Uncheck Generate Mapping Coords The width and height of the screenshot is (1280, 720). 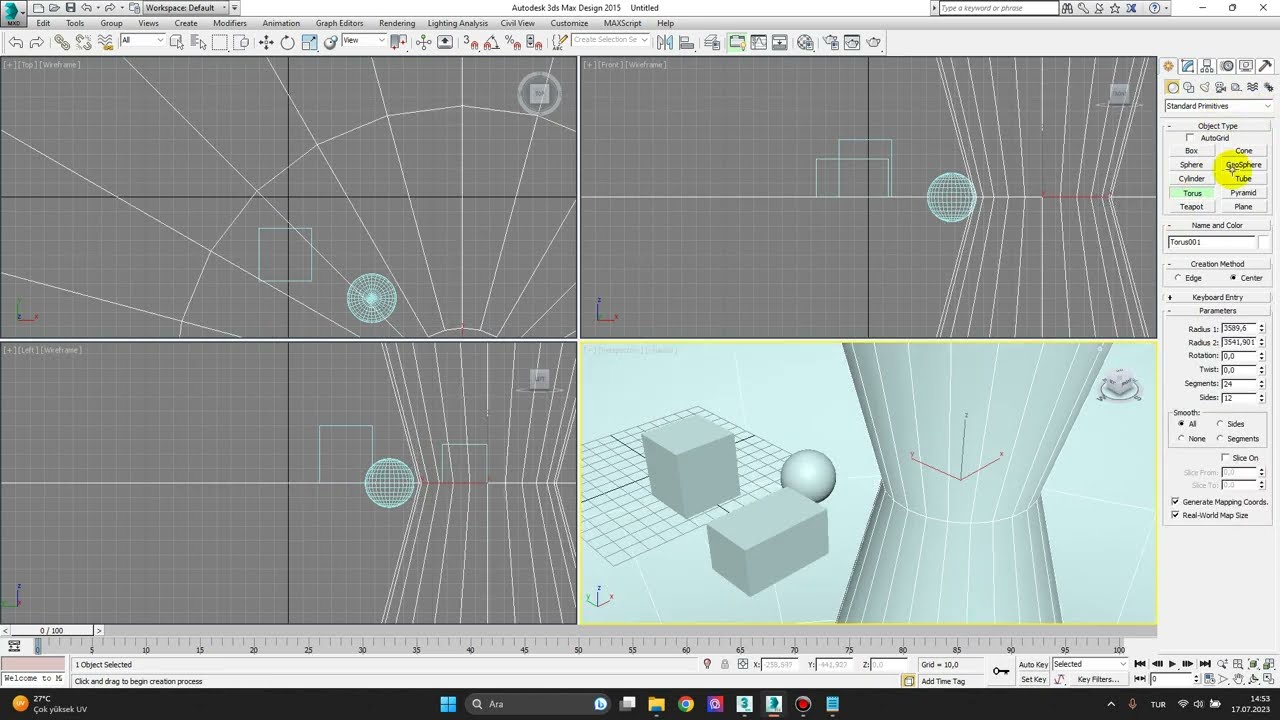(1175, 502)
